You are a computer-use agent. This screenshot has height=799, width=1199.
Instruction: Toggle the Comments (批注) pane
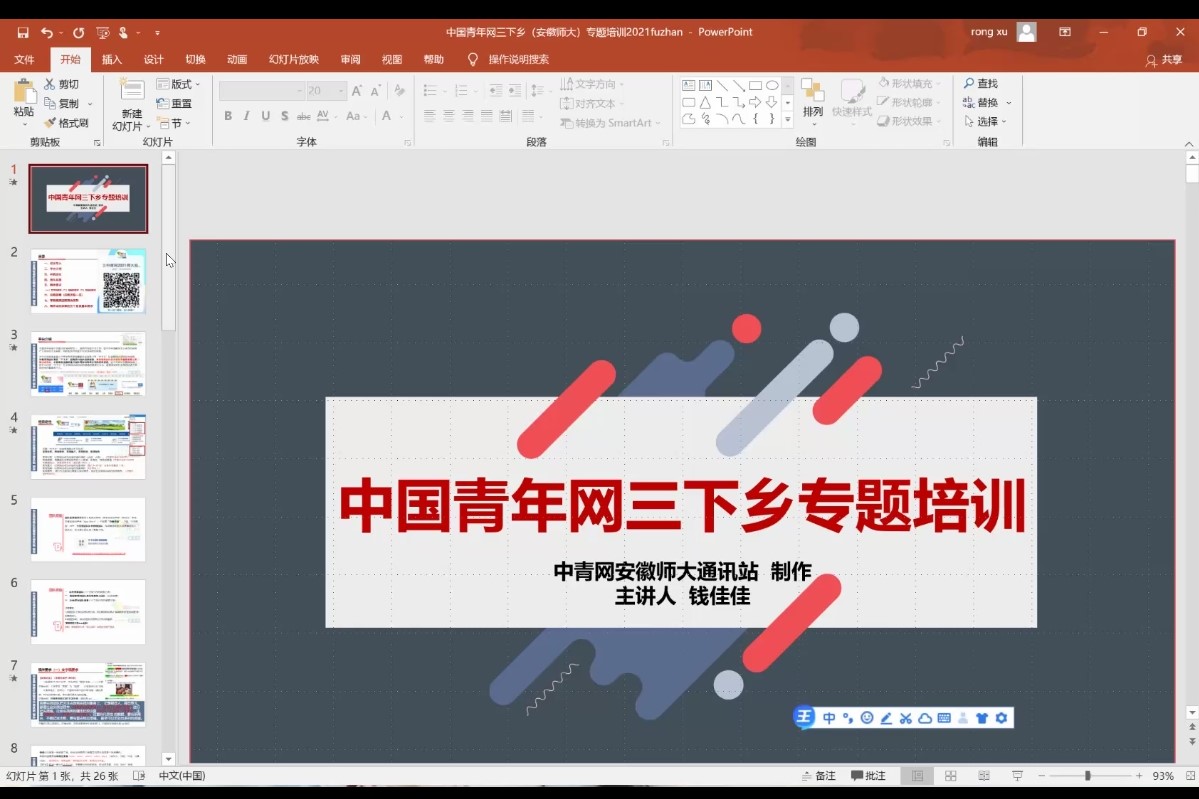868,776
